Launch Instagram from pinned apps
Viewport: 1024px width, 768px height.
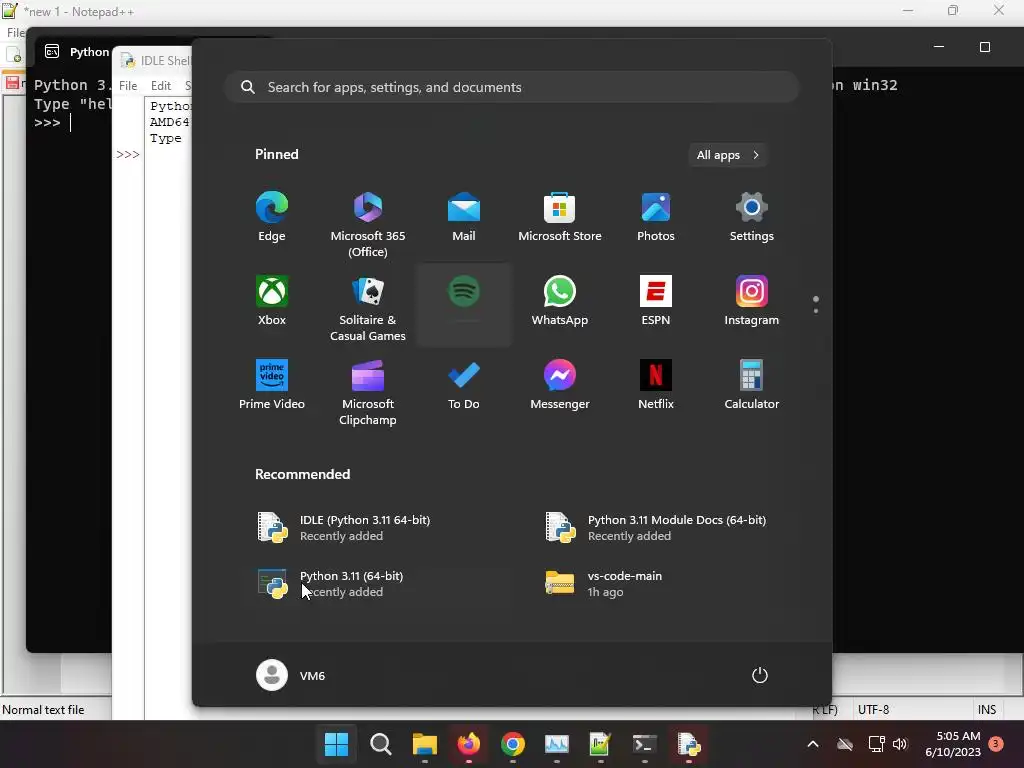pos(752,301)
